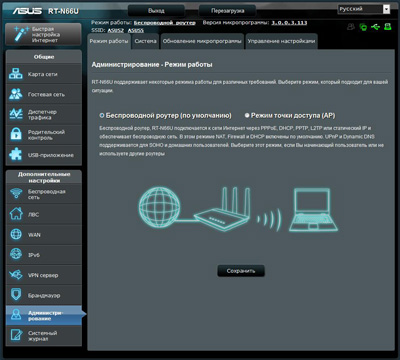Click the router illustration in the diagram
400x360 pixels.
[x=223, y=208]
